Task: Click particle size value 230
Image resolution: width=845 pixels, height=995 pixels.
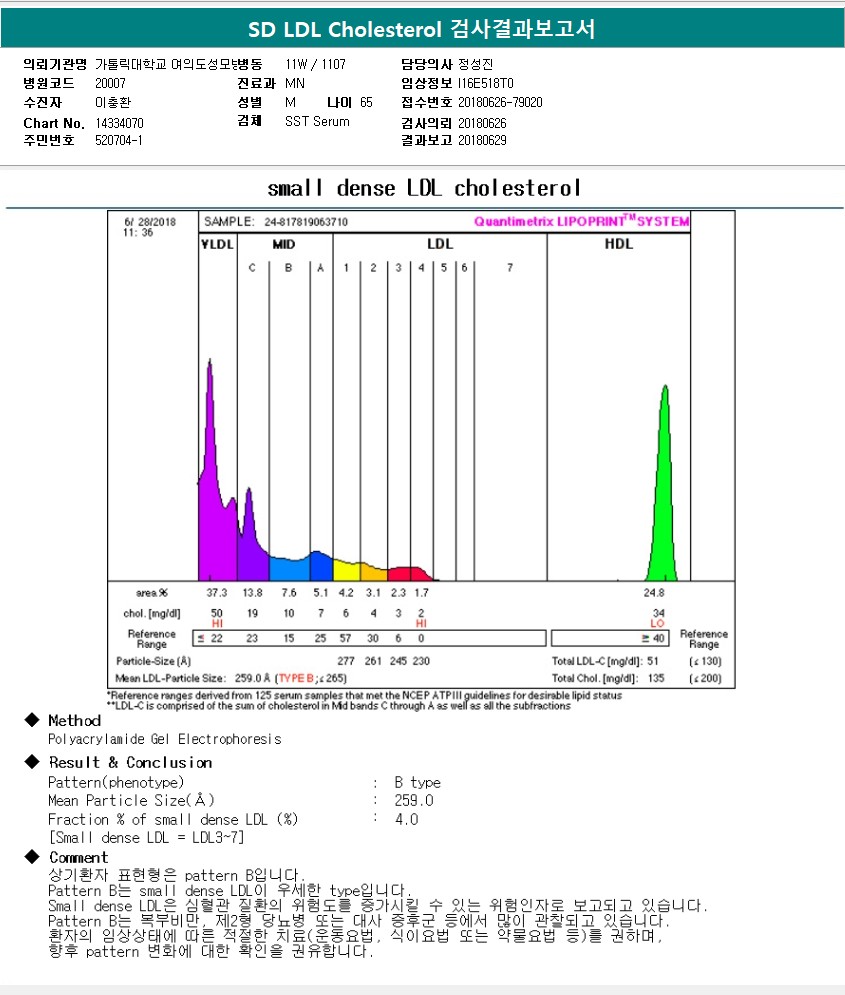Action: pos(421,661)
